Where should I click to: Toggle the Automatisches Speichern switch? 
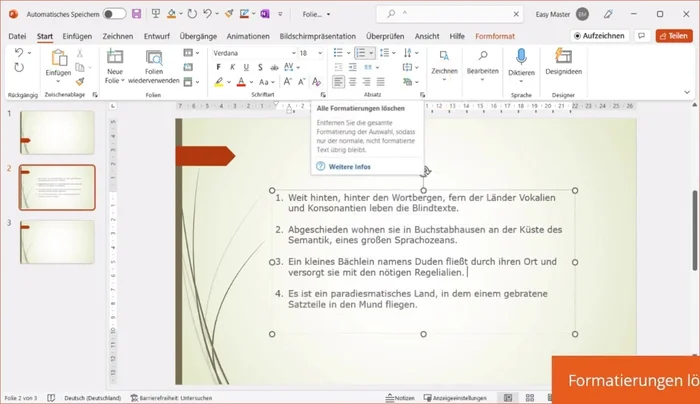click(x=114, y=14)
